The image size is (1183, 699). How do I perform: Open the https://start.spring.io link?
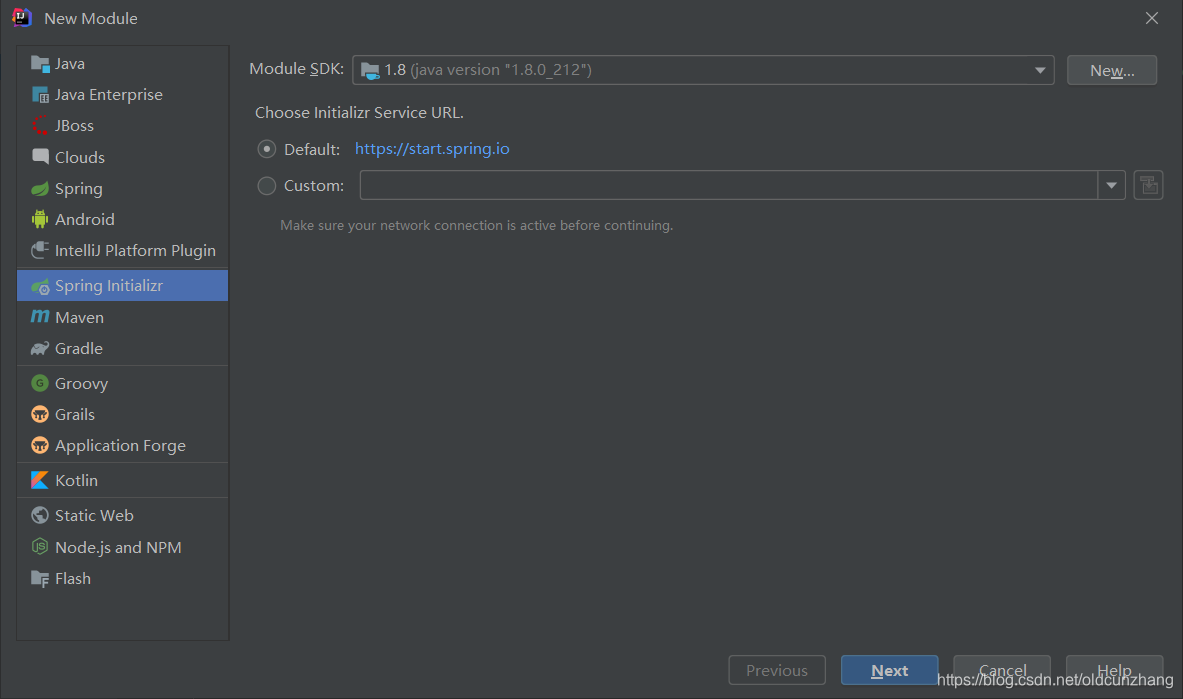point(432,149)
